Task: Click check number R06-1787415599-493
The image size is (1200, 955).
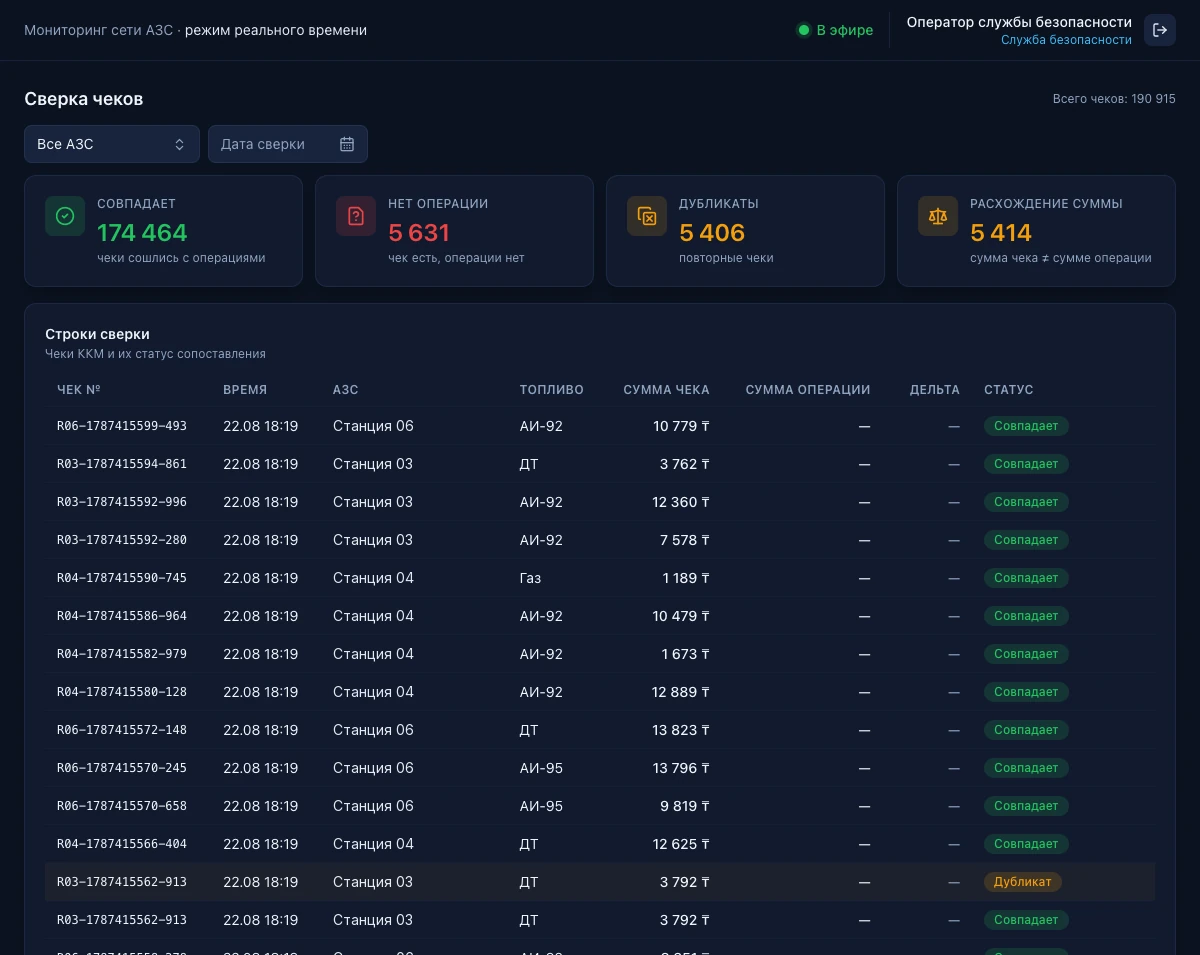Action: [122, 426]
